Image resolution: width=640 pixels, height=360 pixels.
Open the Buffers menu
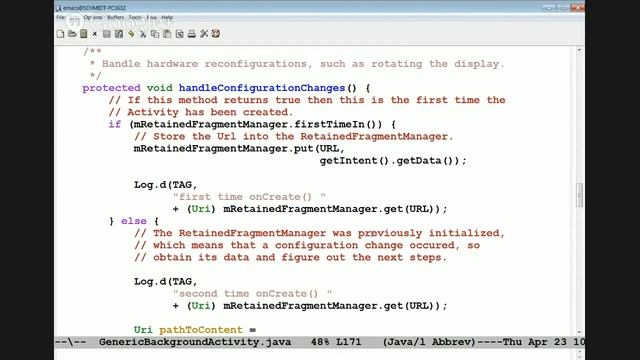point(116,18)
